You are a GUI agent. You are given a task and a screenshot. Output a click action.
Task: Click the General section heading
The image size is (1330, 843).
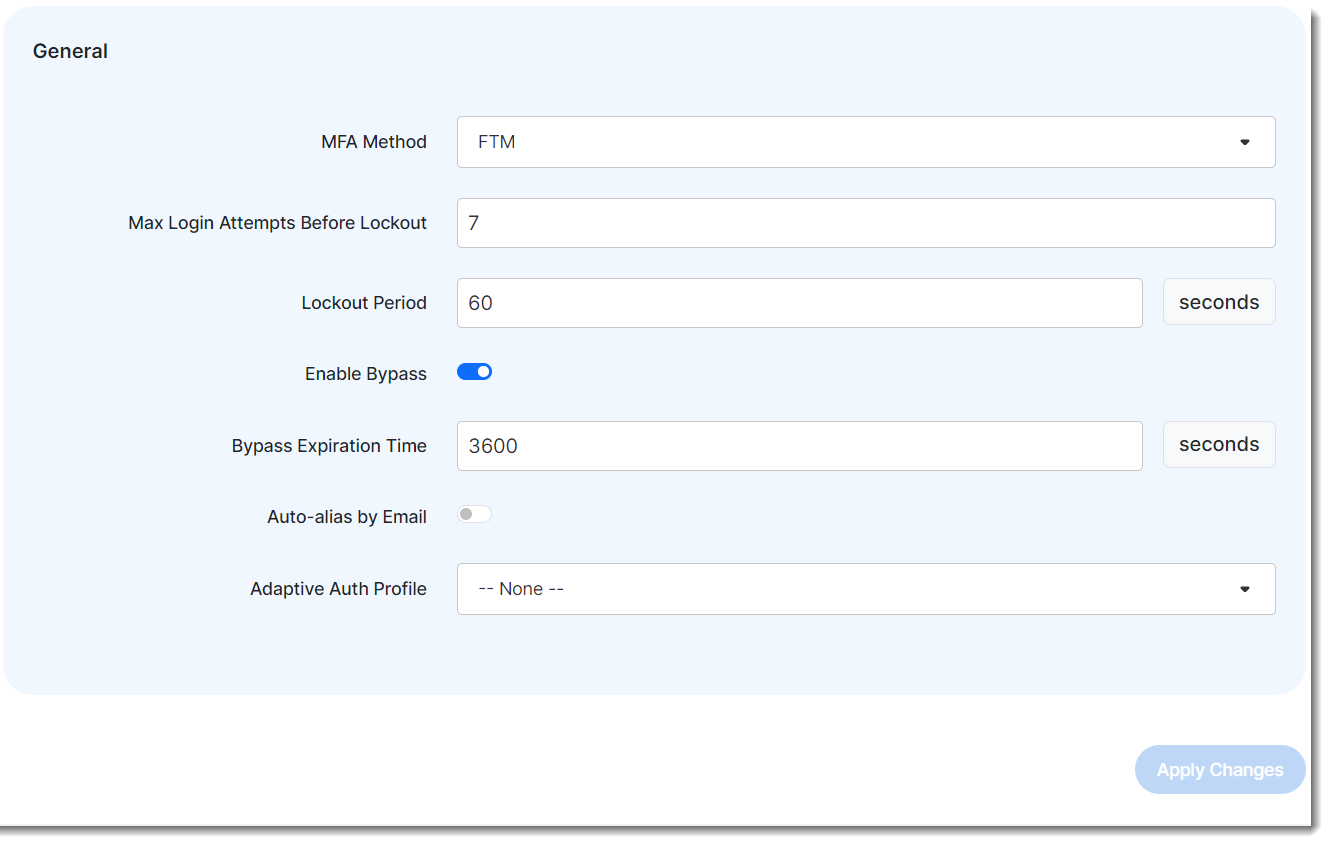[x=70, y=51]
